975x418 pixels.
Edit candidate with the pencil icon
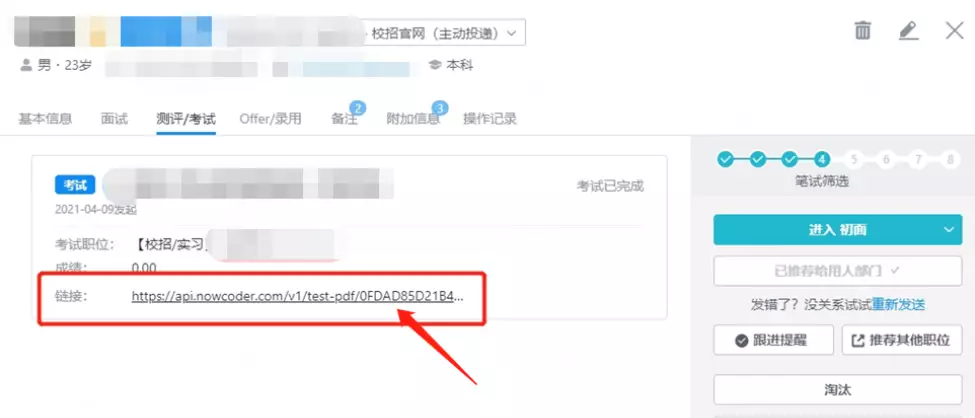click(x=908, y=30)
